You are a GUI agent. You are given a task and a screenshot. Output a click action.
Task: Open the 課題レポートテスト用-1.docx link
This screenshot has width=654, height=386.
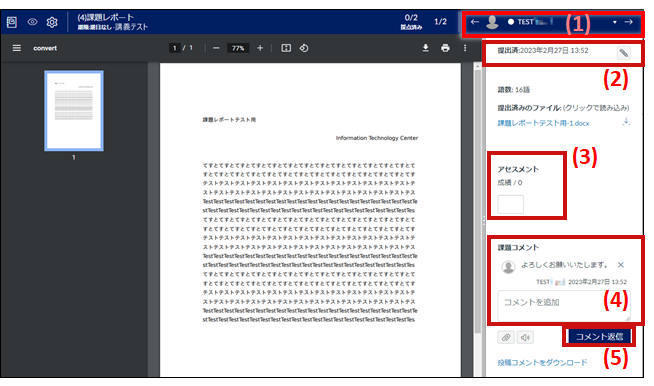(x=543, y=123)
